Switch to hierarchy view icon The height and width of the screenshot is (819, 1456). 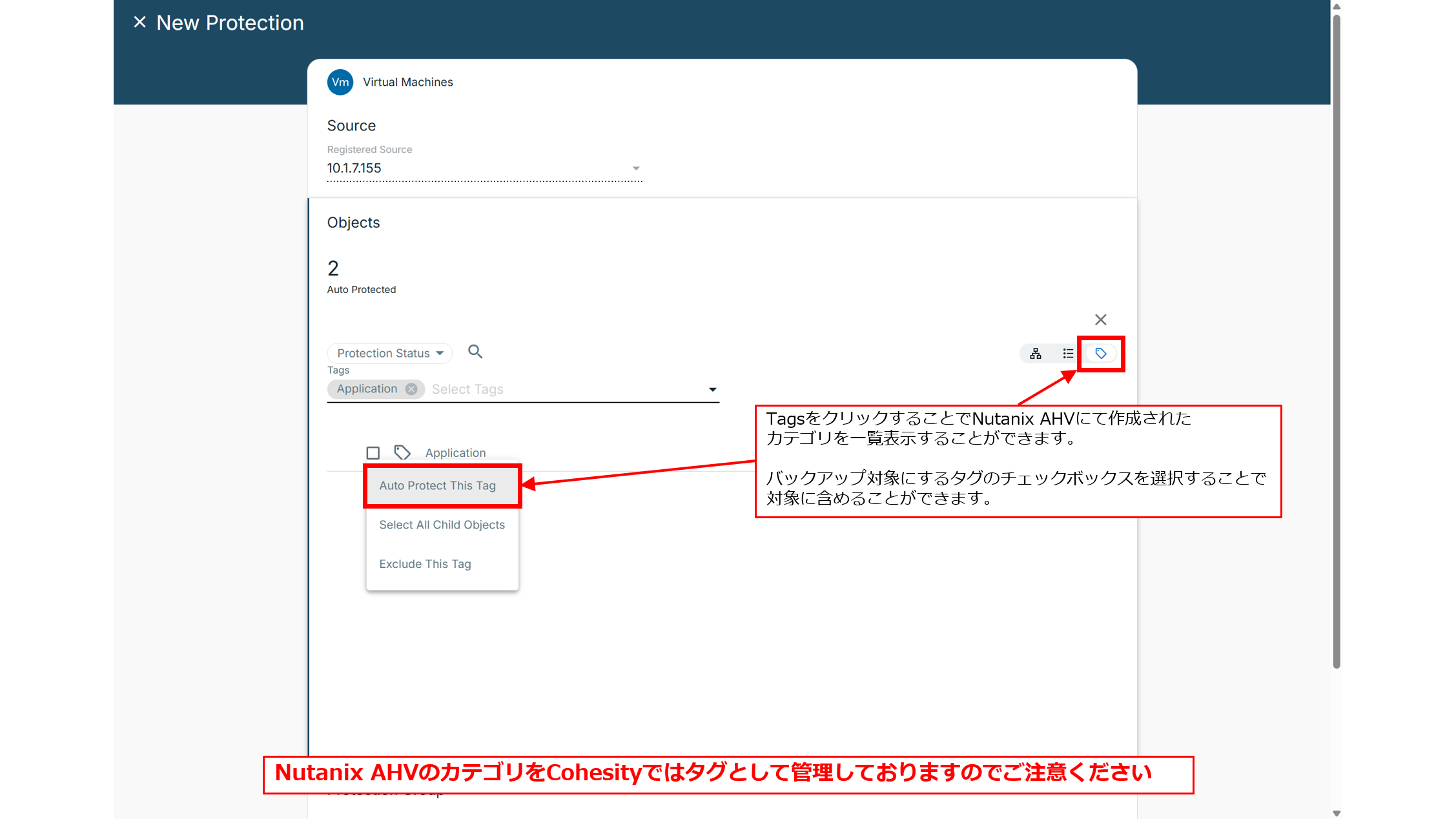(1034, 354)
